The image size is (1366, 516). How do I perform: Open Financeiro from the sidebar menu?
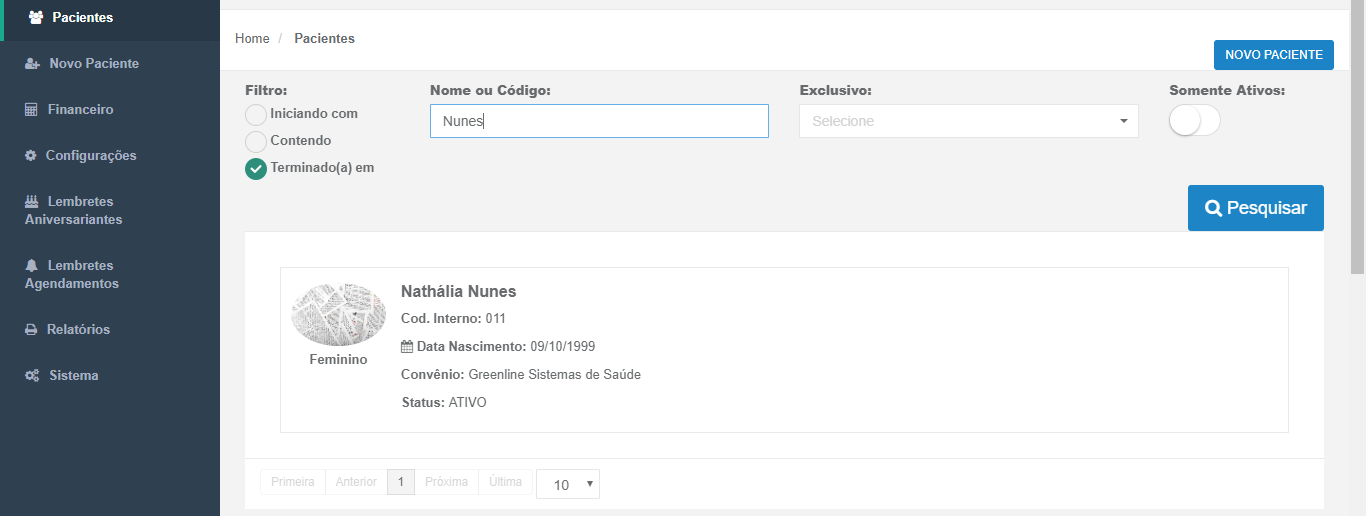80,110
